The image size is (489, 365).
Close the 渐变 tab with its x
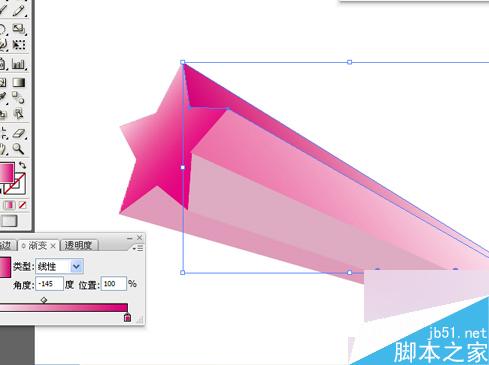pos(53,246)
